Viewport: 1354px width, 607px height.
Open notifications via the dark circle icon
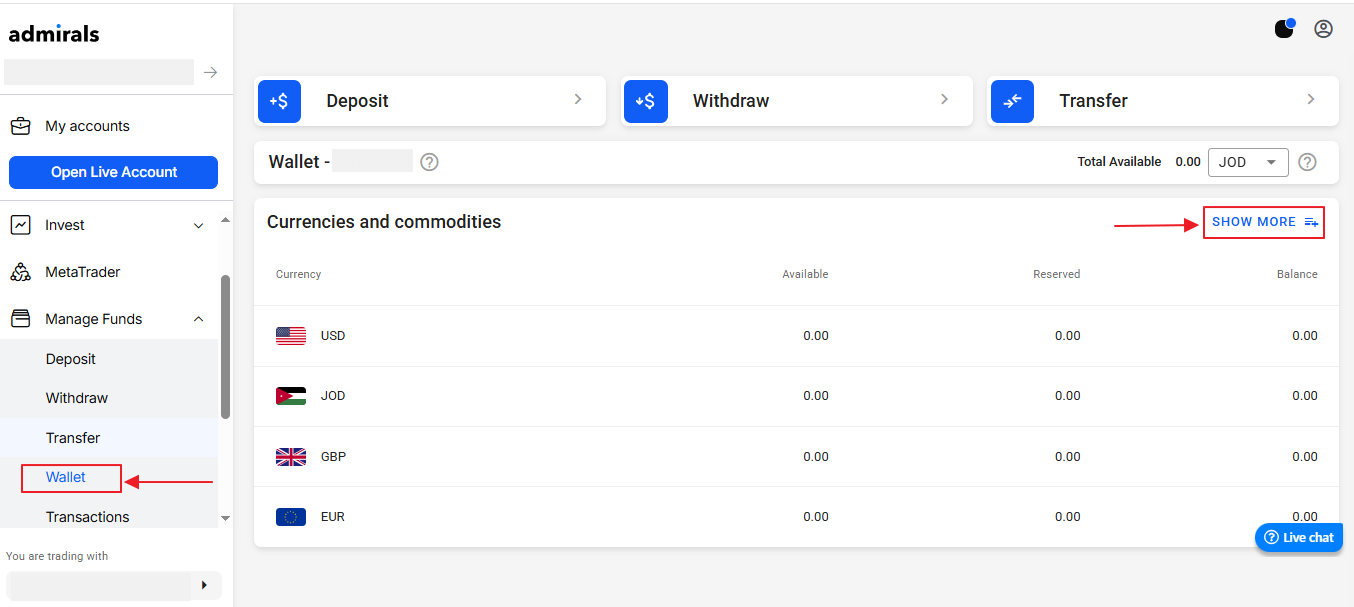(x=1285, y=29)
